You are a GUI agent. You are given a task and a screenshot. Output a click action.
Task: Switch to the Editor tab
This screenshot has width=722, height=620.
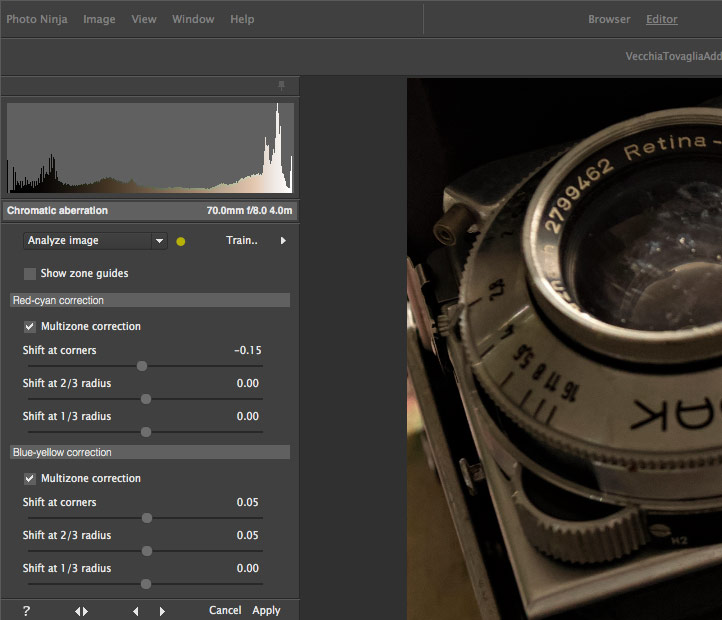tap(662, 19)
